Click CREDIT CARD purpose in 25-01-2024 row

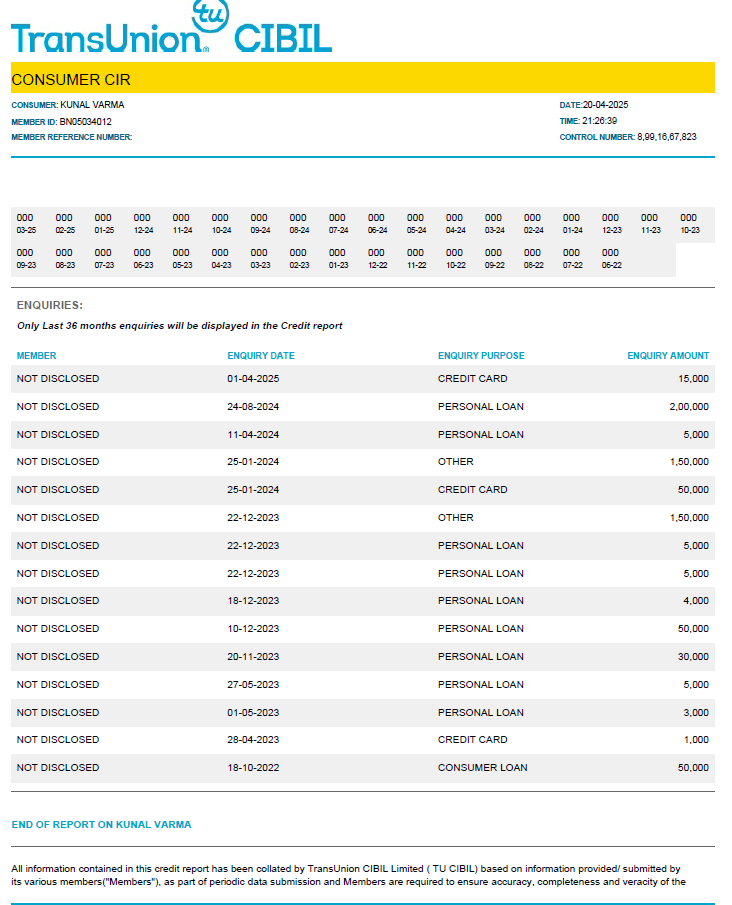tap(472, 490)
